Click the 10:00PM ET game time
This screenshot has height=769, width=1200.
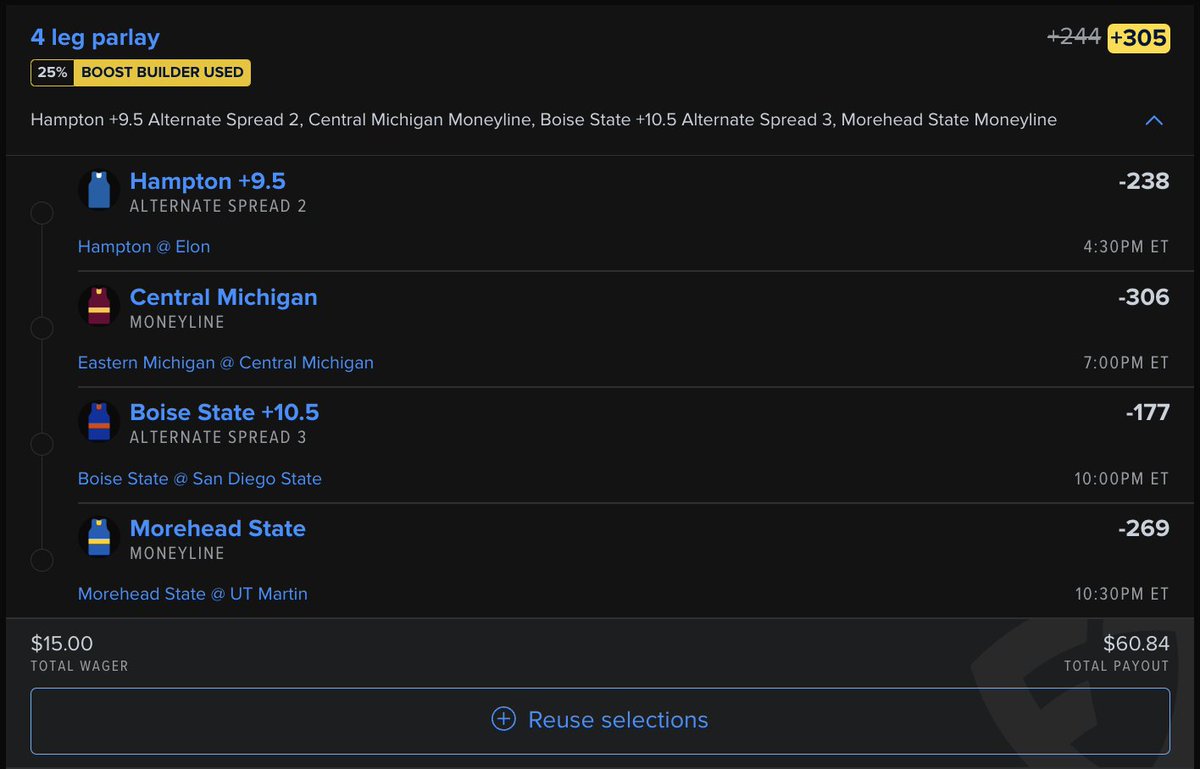coord(1122,479)
